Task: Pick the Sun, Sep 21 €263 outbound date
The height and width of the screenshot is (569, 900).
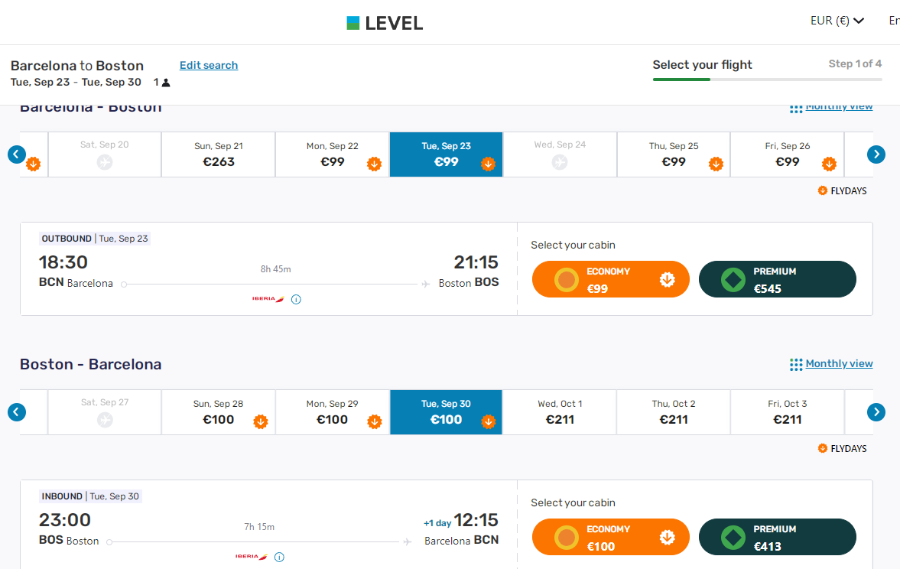Action: pyautogui.click(x=219, y=154)
